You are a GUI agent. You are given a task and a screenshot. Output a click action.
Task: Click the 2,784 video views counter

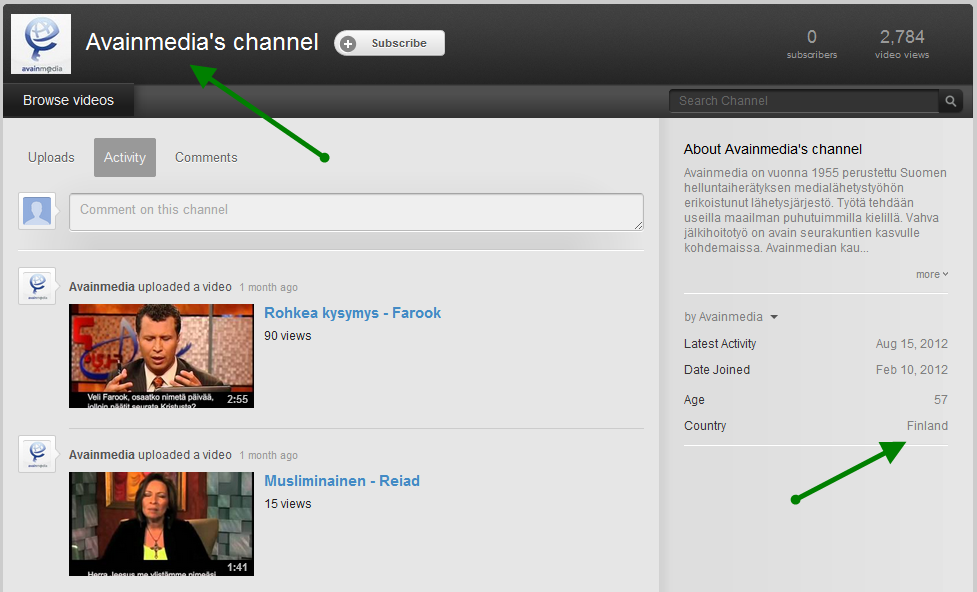(902, 44)
